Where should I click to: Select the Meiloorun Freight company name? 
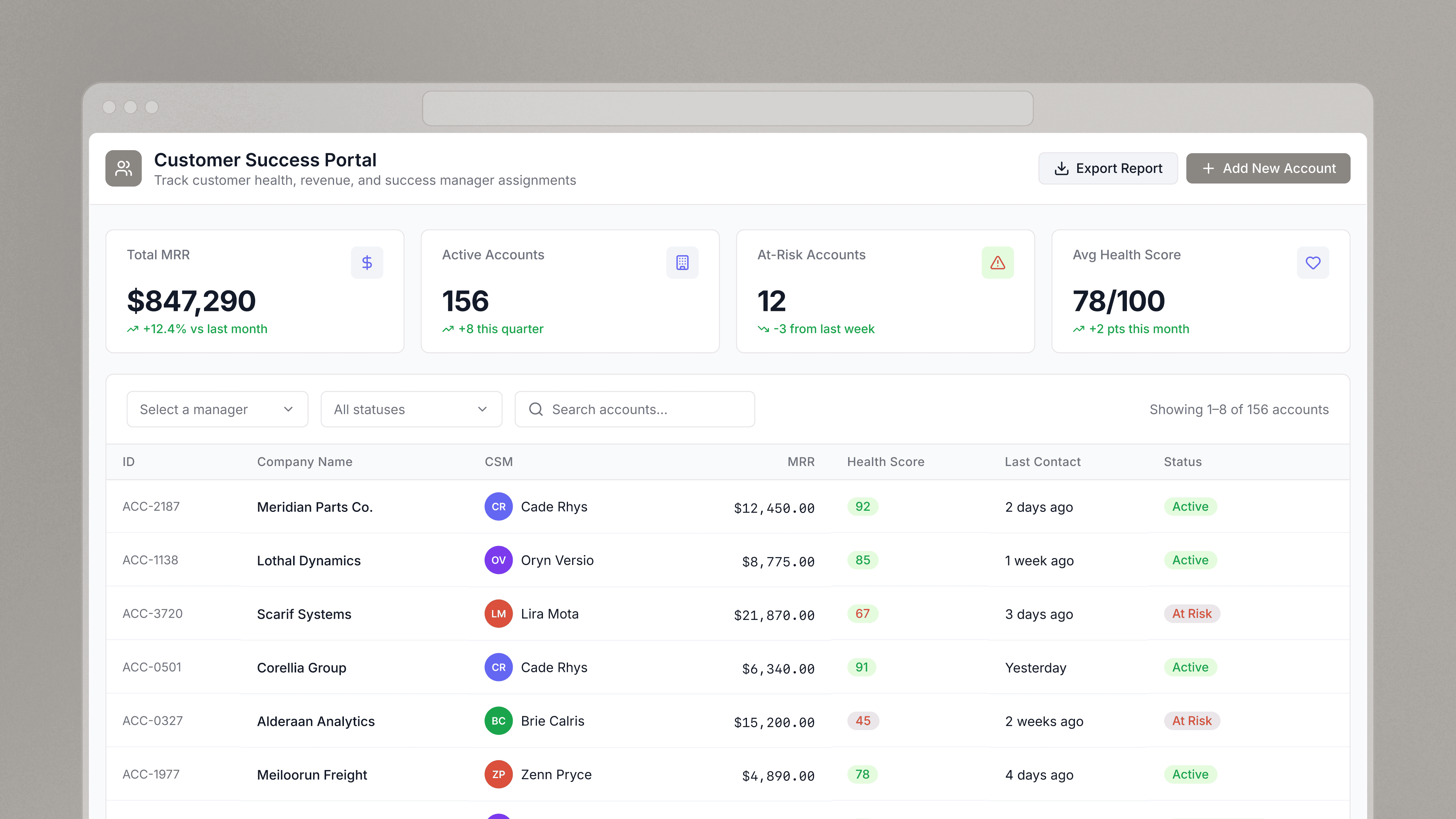tap(312, 775)
